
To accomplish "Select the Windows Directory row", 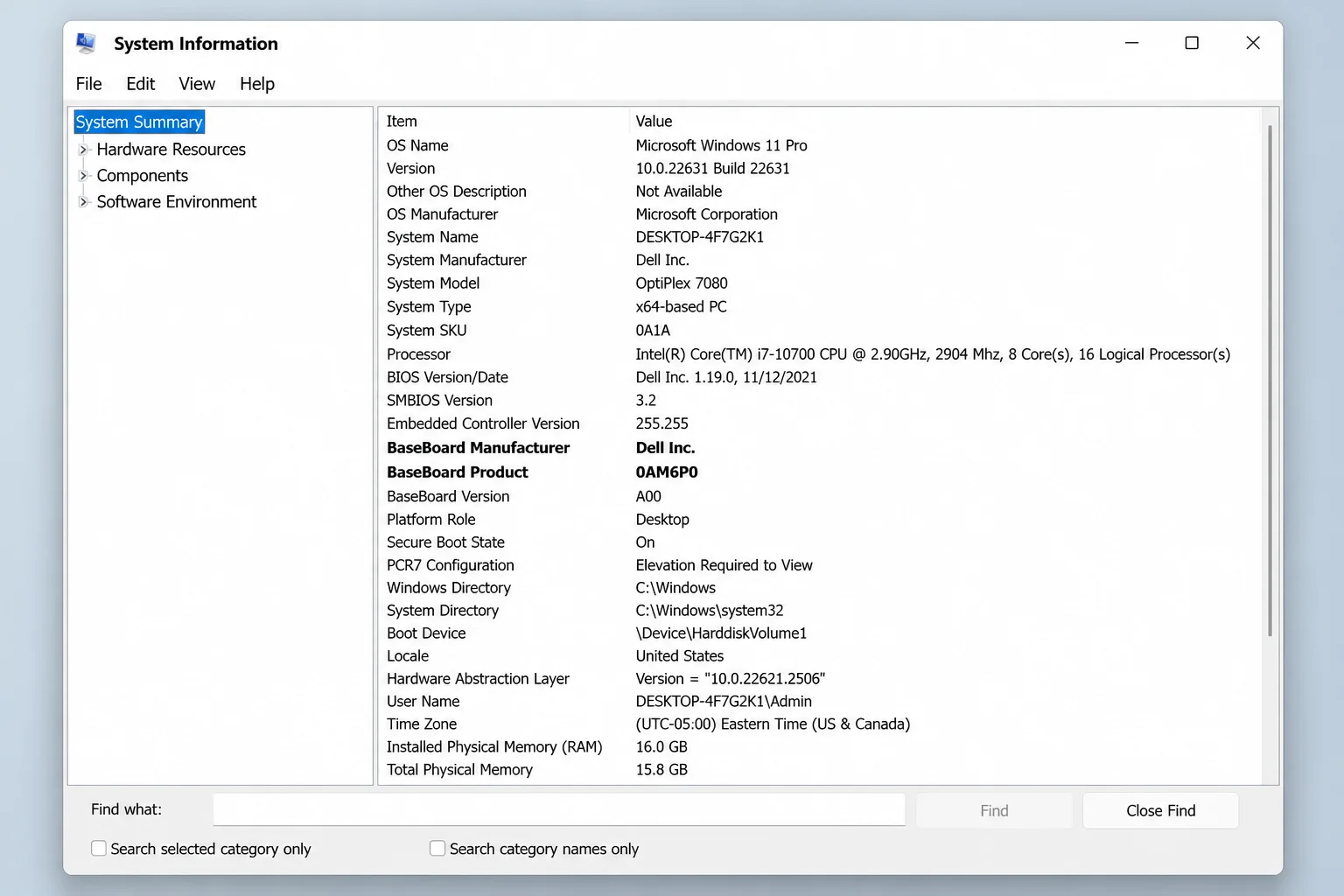I will pyautogui.click(x=821, y=588).
